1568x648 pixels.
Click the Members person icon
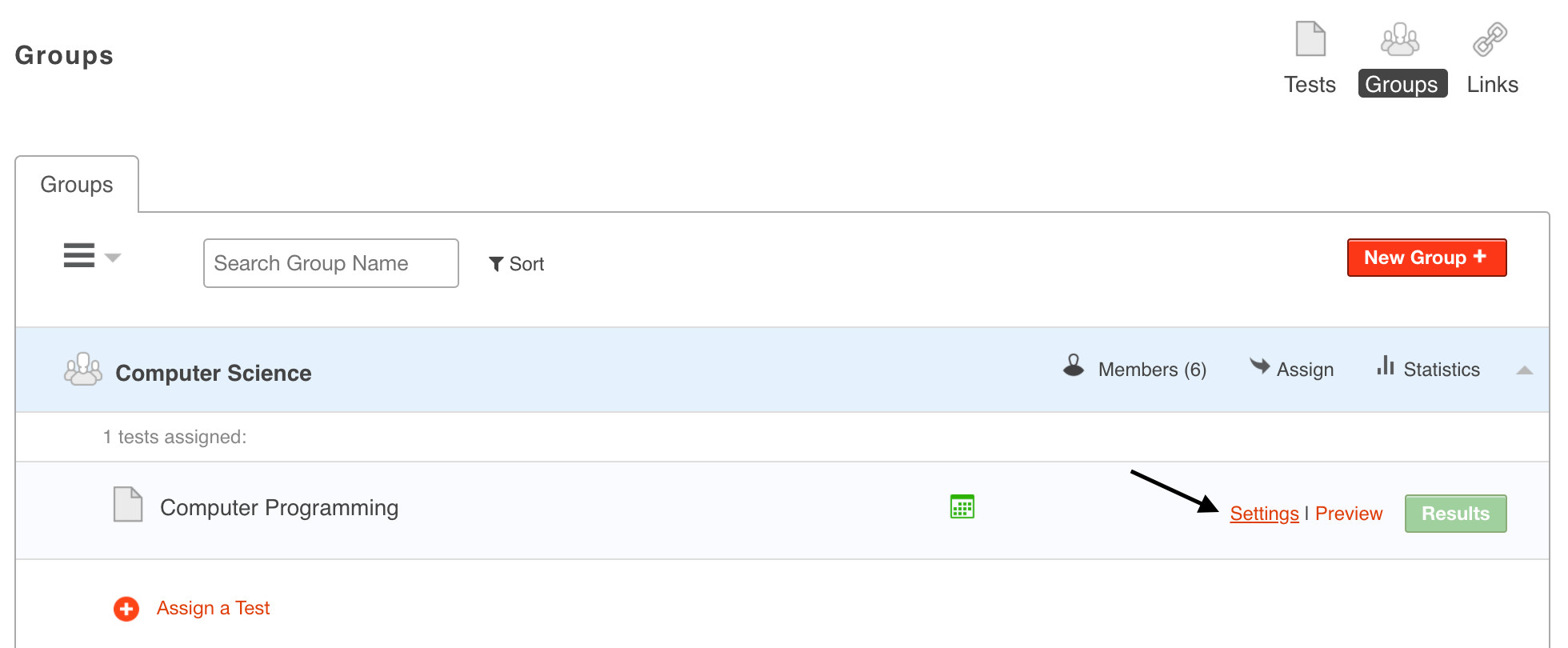pos(1074,366)
